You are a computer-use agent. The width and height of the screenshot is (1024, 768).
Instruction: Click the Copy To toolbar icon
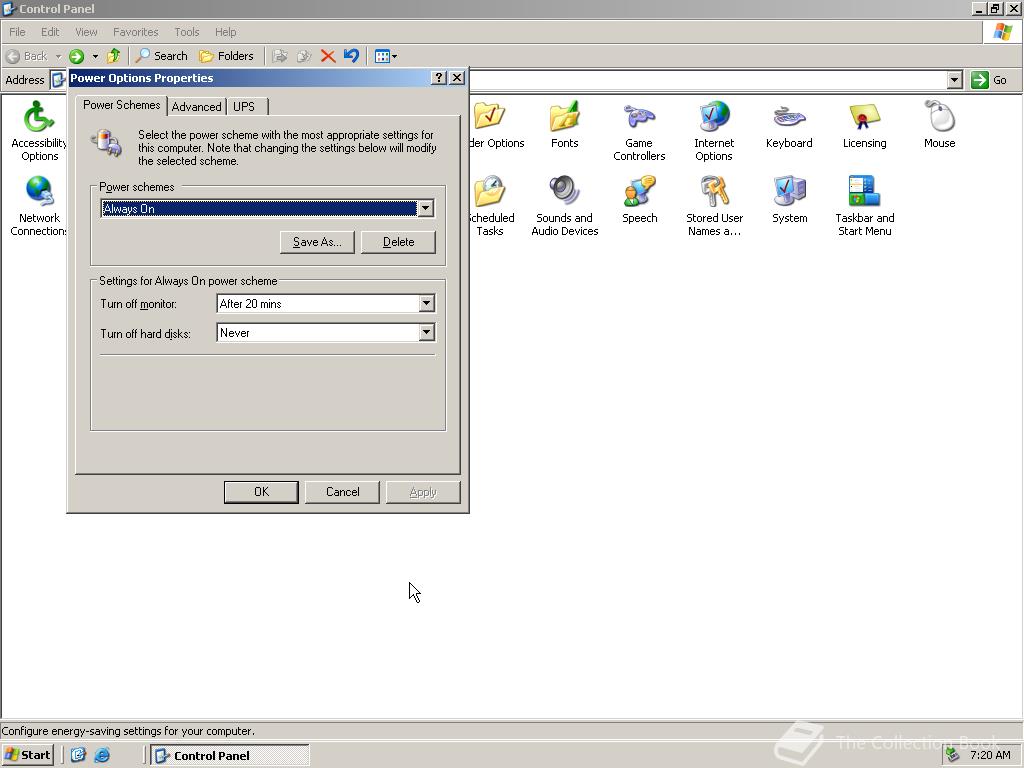tap(304, 56)
